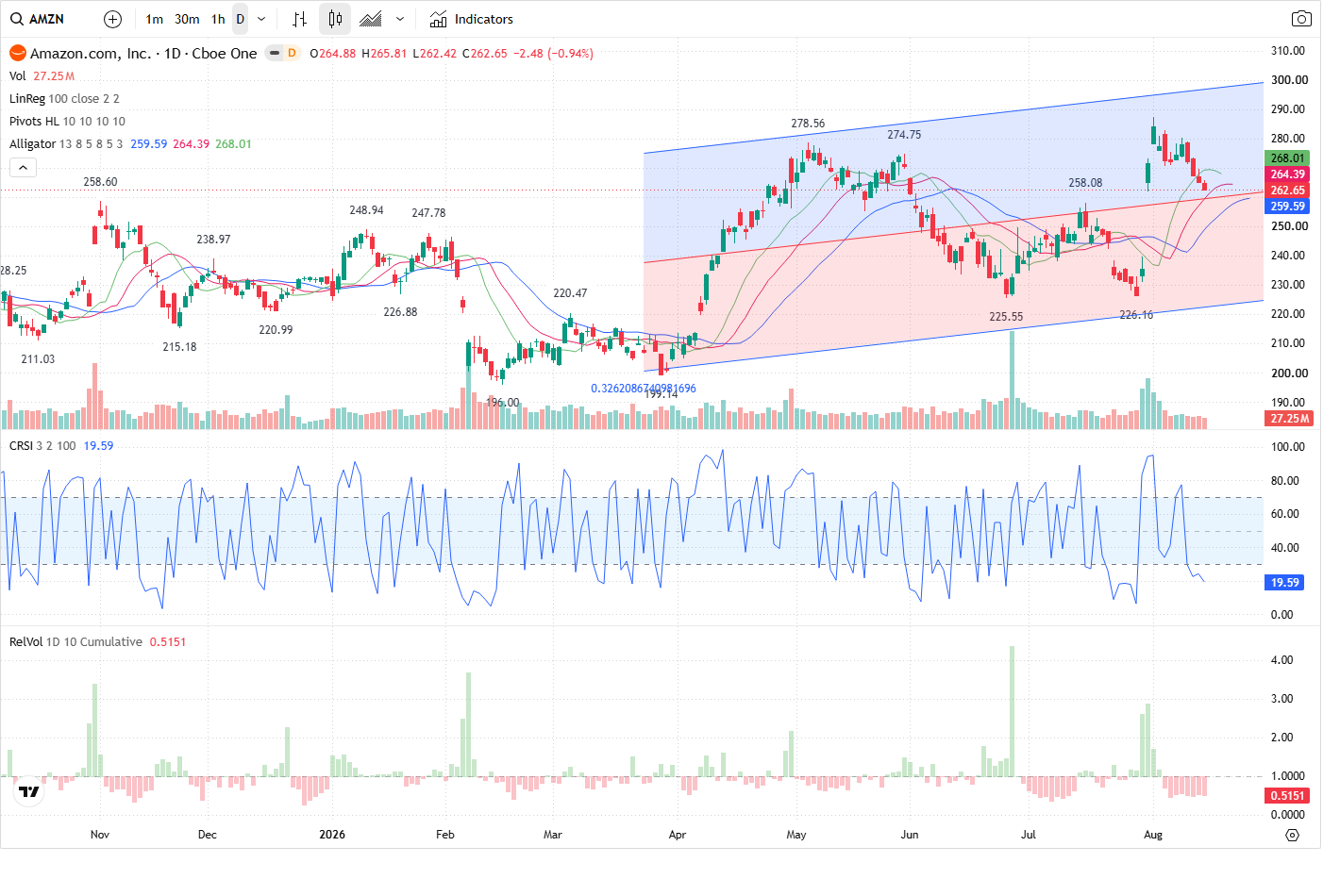This screenshot has width=1340, height=896.
Task: Click the Amazon logo in legend
Action: pyautogui.click(x=17, y=53)
